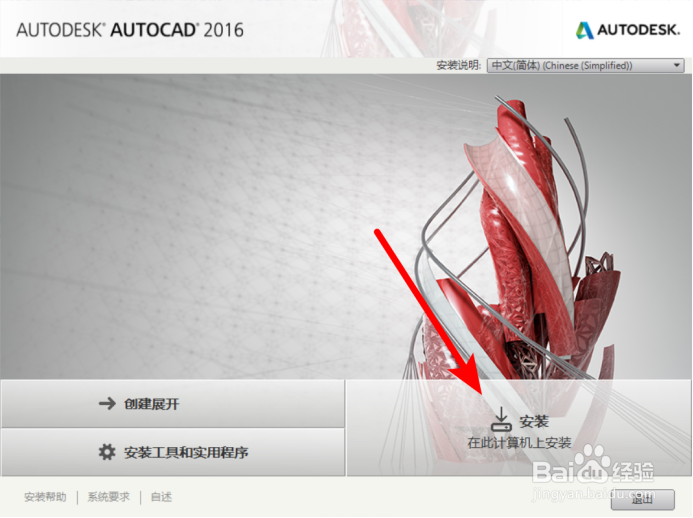The image size is (693, 518).
Task: Click the 创建展开 button
Action: [x=173, y=404]
